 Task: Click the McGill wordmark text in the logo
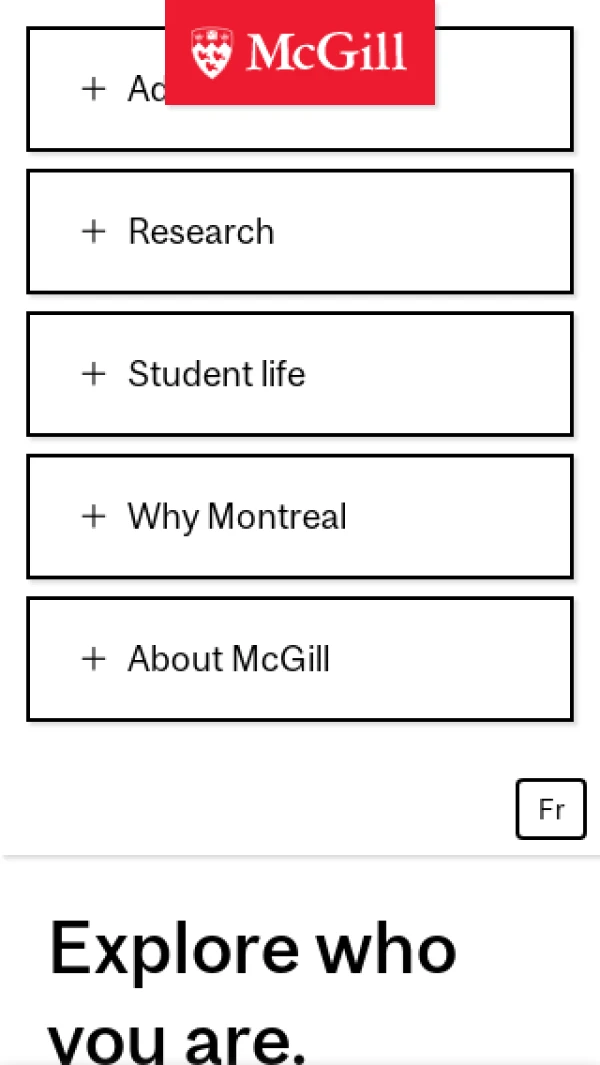click(x=327, y=53)
